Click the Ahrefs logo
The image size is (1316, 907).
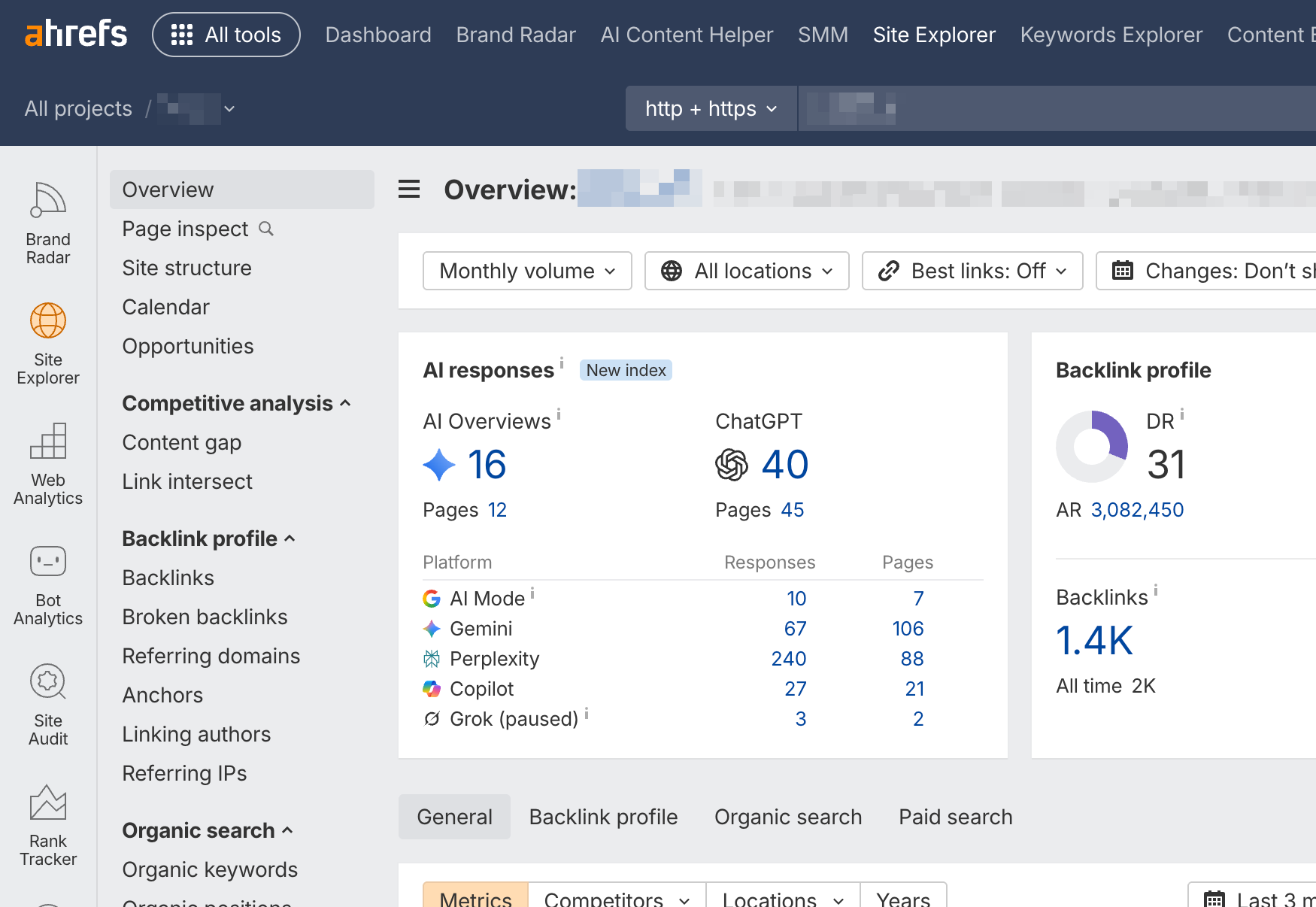tap(76, 34)
